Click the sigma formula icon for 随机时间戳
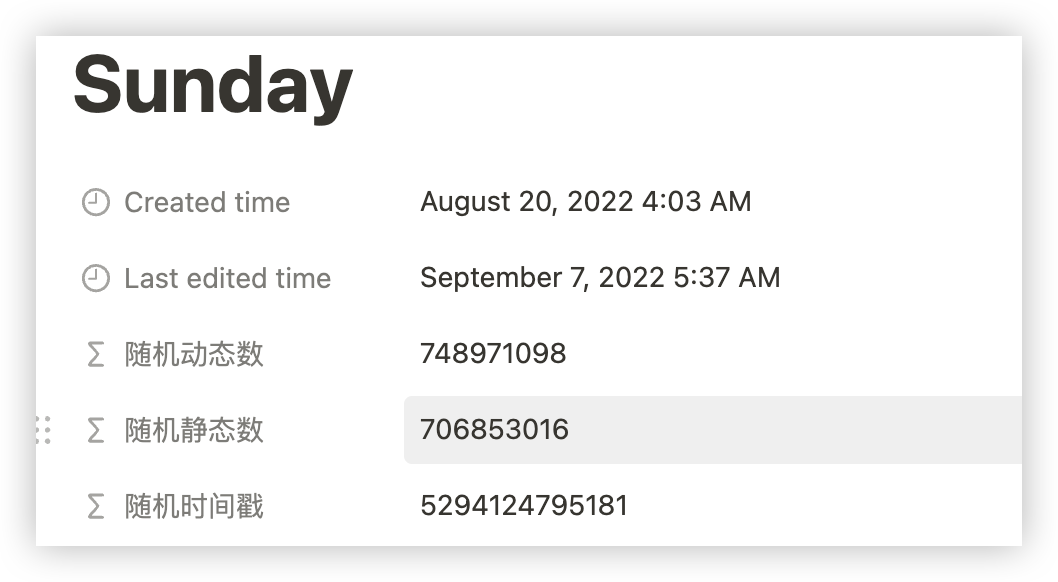The height and width of the screenshot is (582, 1058). pyautogui.click(x=95, y=506)
